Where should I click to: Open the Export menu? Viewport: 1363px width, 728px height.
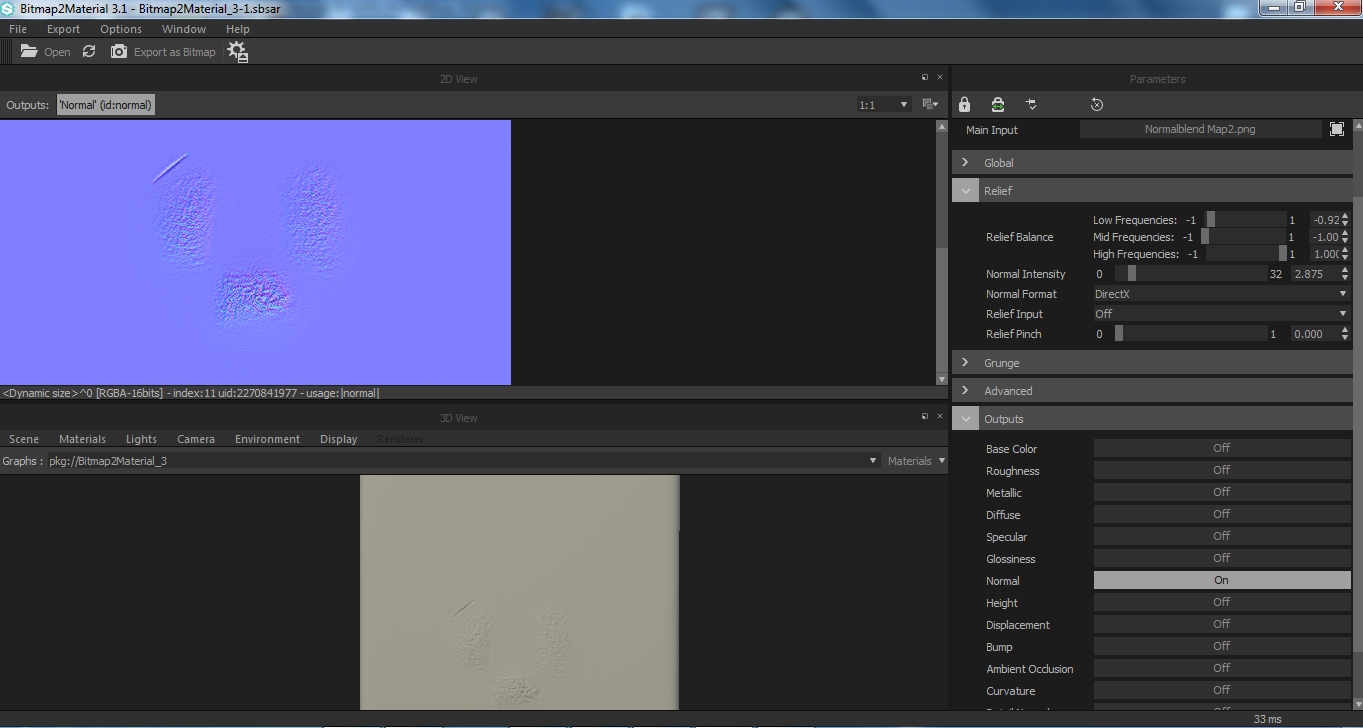(63, 29)
